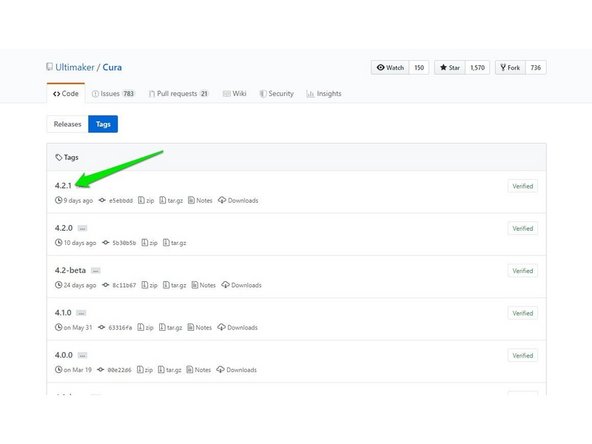Open tag 4.2-beta
This screenshot has width=592, height=444.
(x=70, y=270)
